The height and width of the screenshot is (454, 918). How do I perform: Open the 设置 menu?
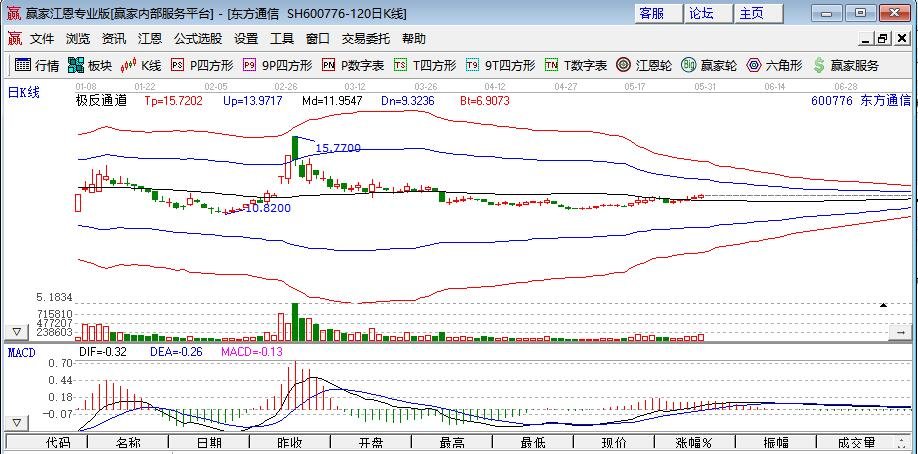tap(246, 39)
